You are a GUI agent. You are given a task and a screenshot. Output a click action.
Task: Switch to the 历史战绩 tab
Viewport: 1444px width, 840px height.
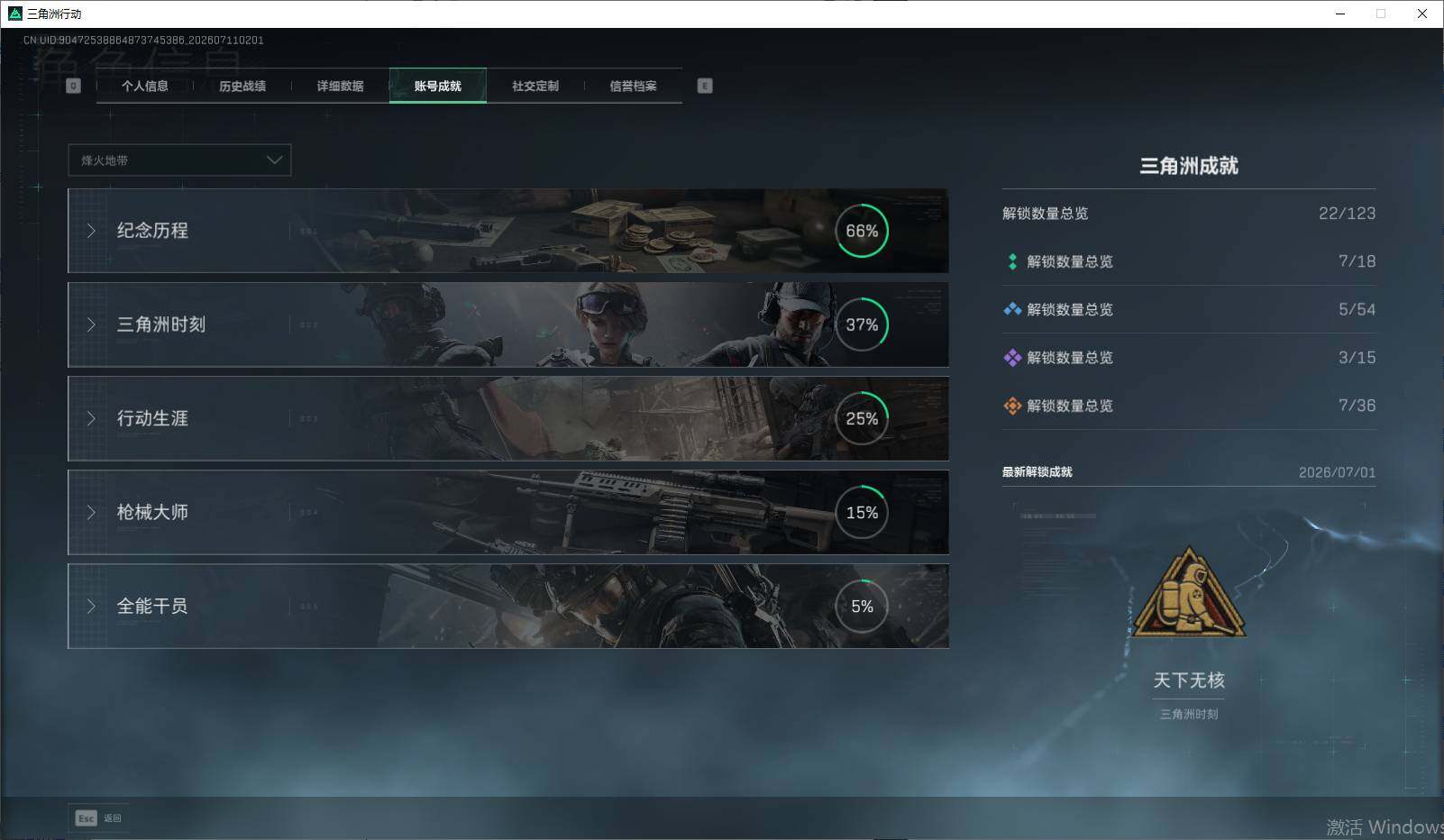242,86
